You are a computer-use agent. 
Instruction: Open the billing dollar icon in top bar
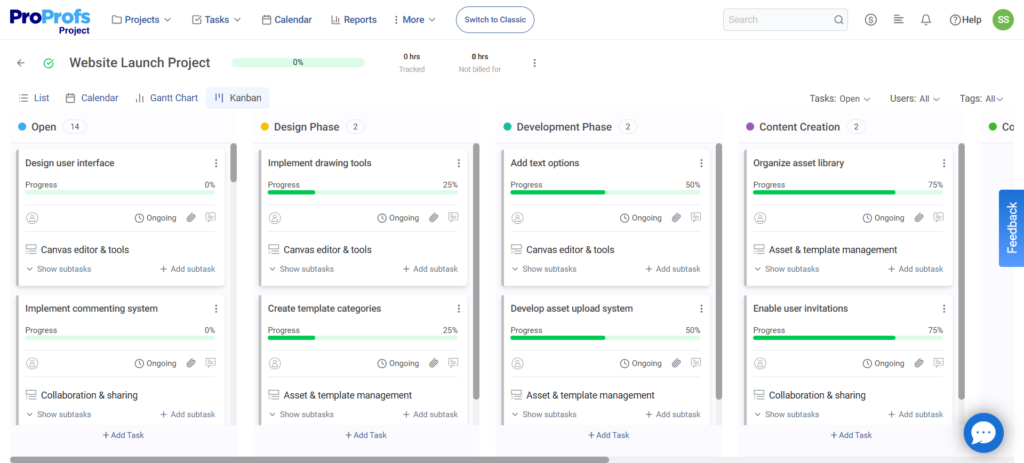[x=871, y=20]
